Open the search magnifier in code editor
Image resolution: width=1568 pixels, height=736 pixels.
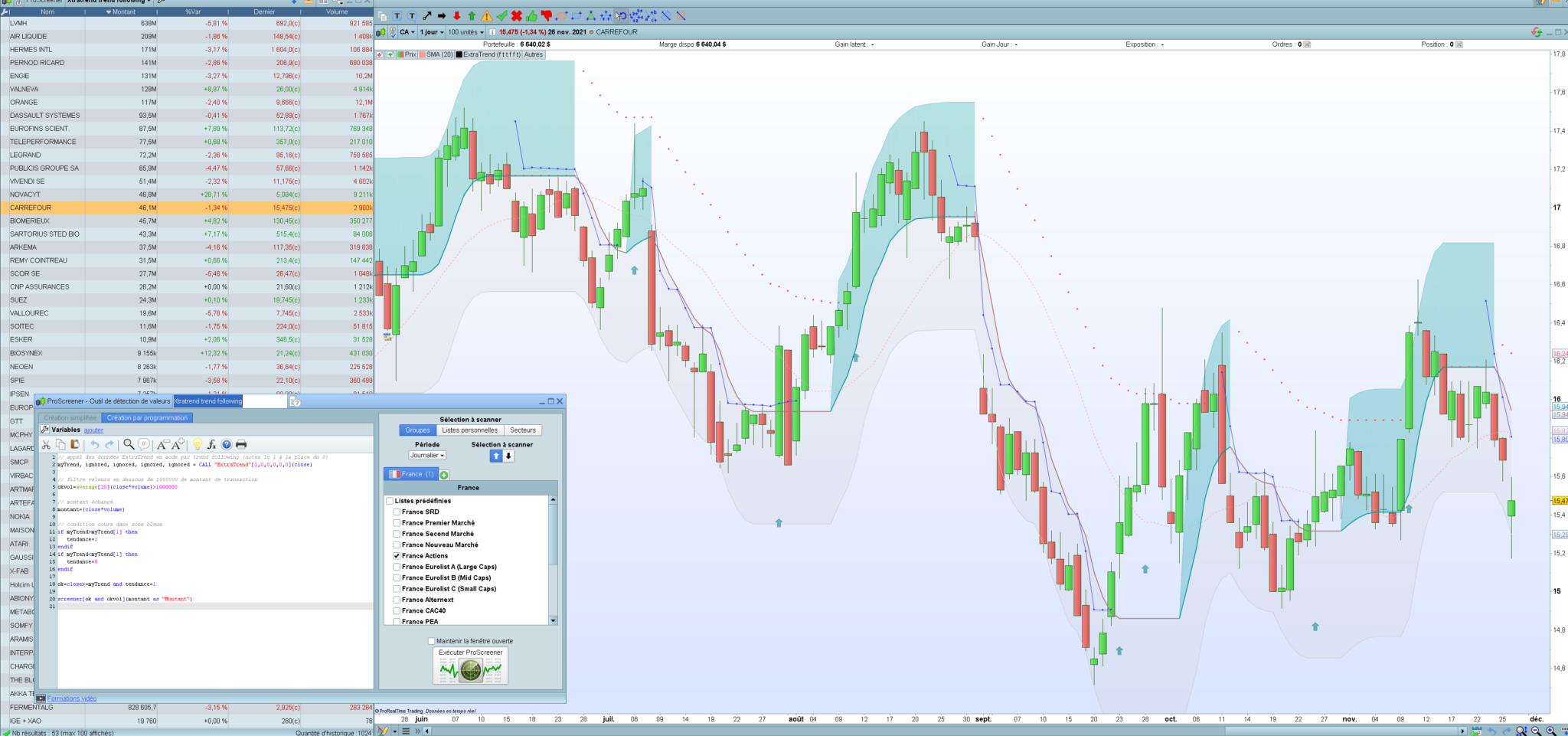point(129,444)
